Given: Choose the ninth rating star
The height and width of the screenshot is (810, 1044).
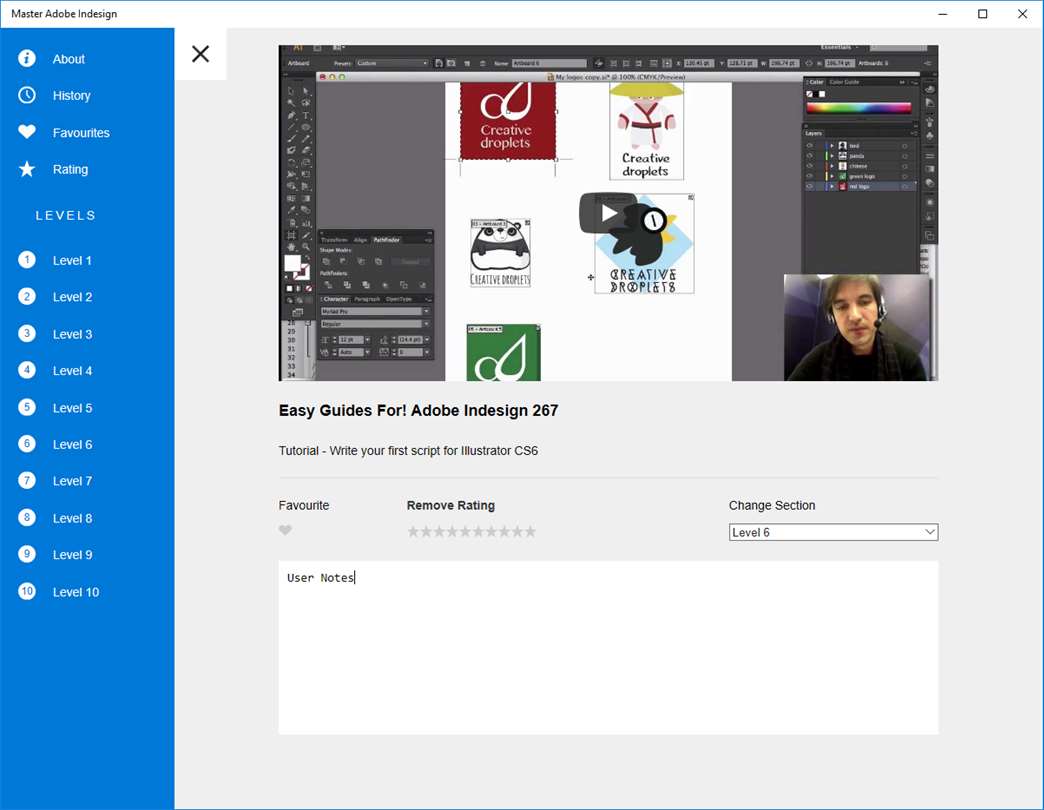Looking at the screenshot, I should [517, 531].
